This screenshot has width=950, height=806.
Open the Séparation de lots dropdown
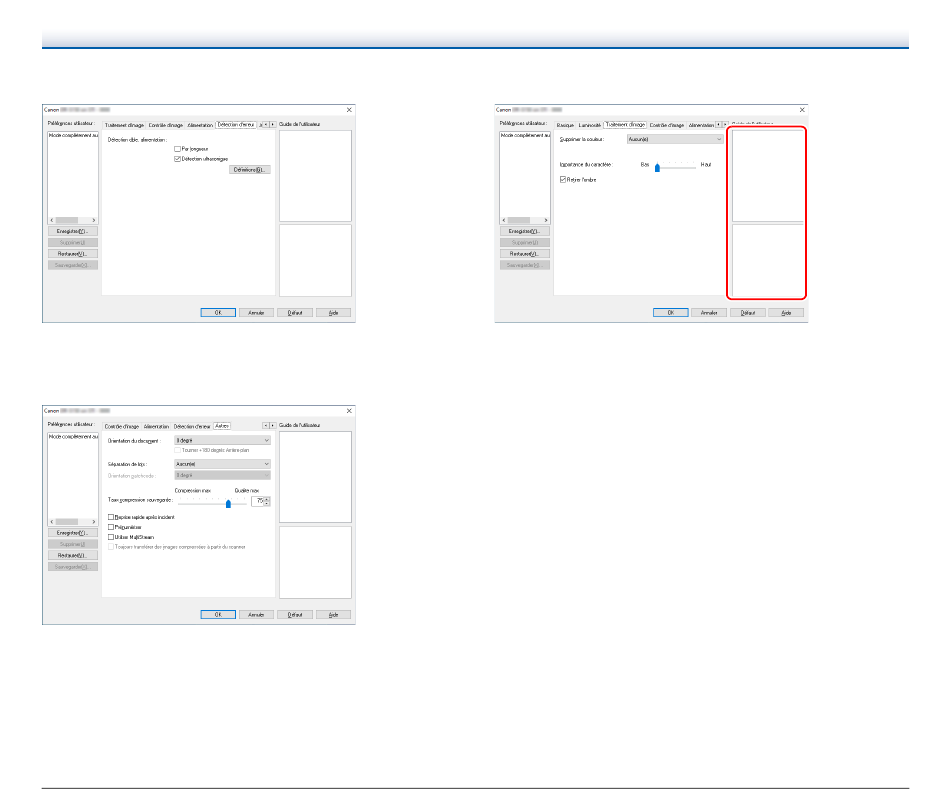coord(222,464)
